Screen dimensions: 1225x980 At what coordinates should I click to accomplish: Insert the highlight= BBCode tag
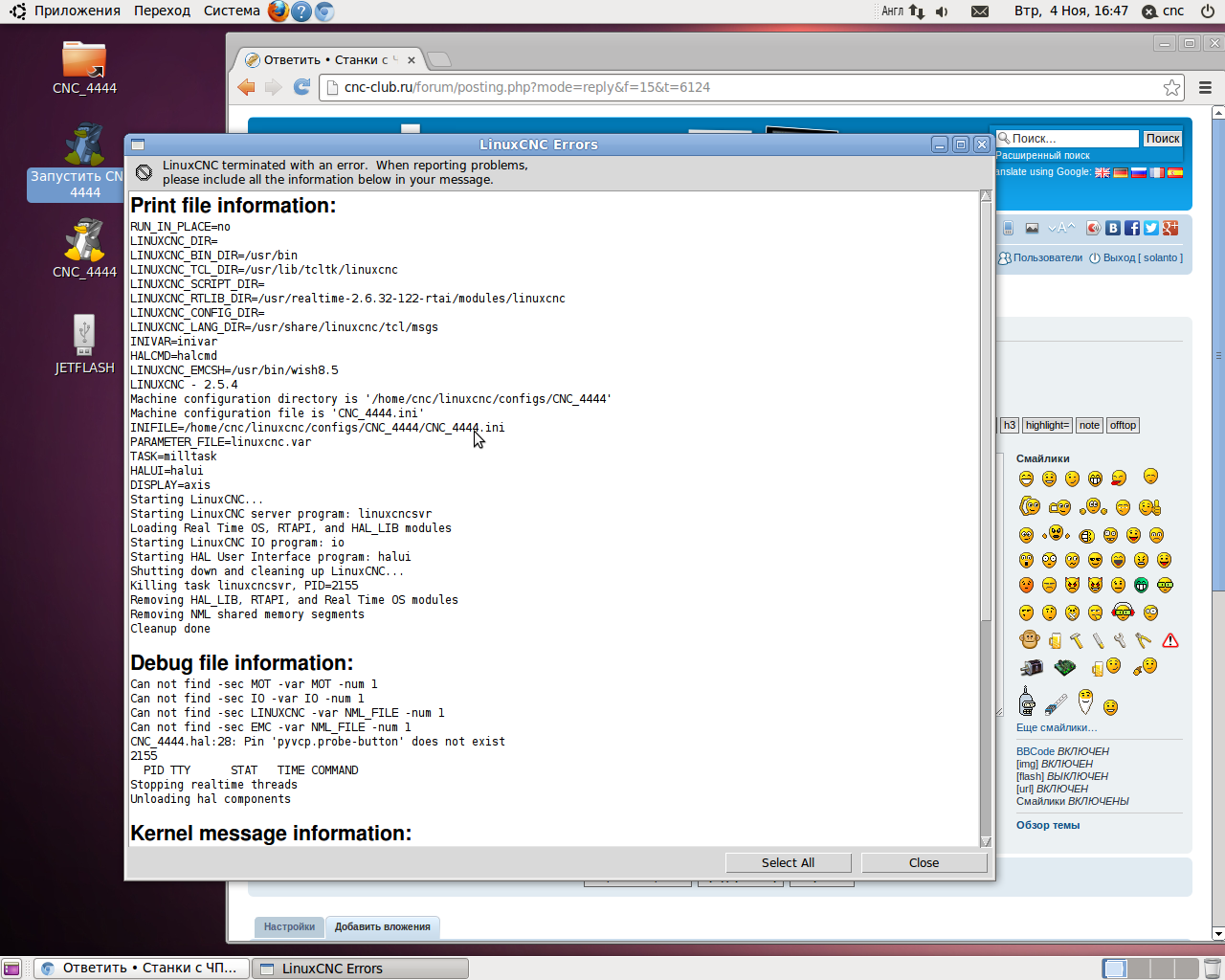click(x=1047, y=425)
